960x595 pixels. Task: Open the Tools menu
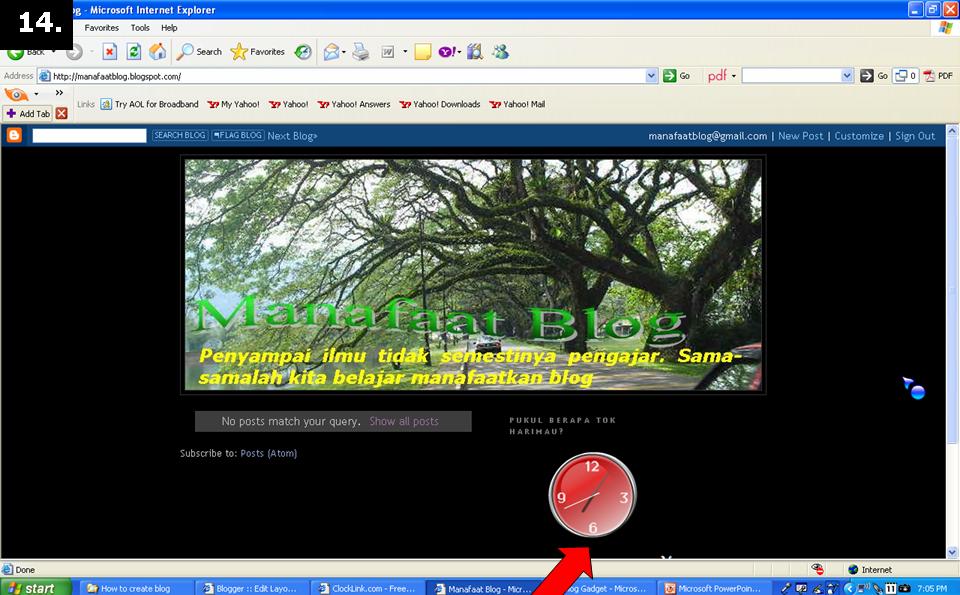coord(140,28)
